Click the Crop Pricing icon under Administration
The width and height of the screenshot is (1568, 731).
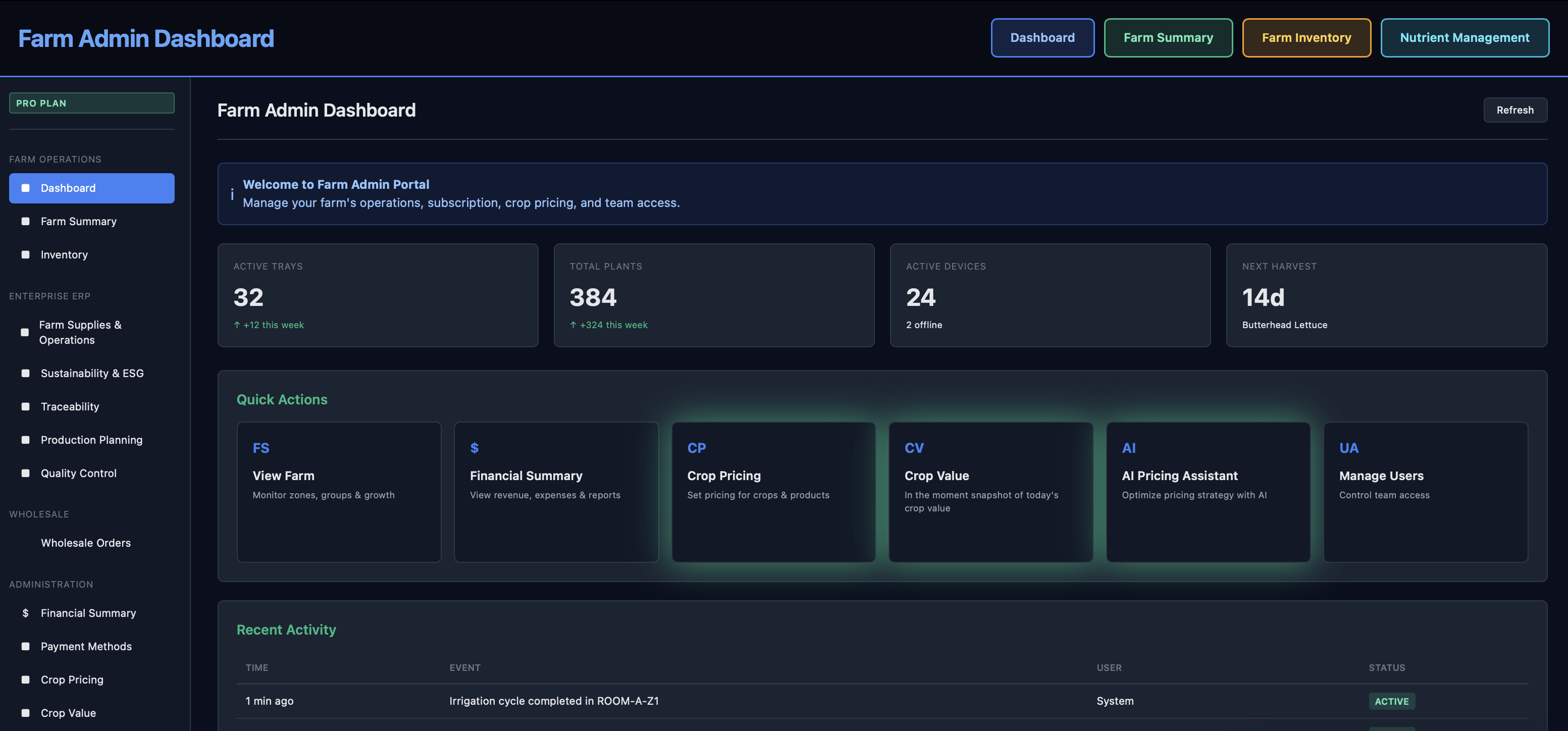(25, 680)
